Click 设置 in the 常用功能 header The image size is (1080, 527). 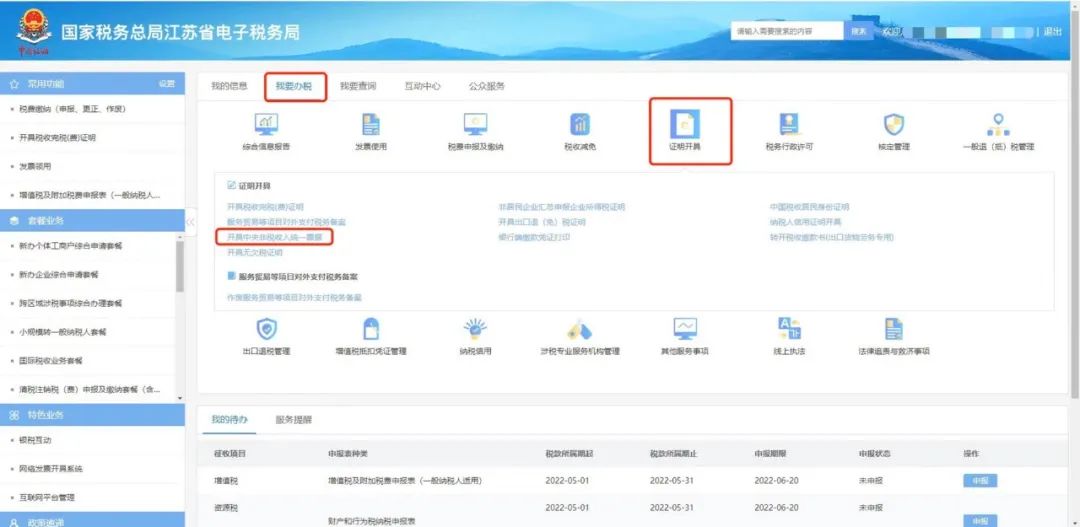tap(167, 84)
